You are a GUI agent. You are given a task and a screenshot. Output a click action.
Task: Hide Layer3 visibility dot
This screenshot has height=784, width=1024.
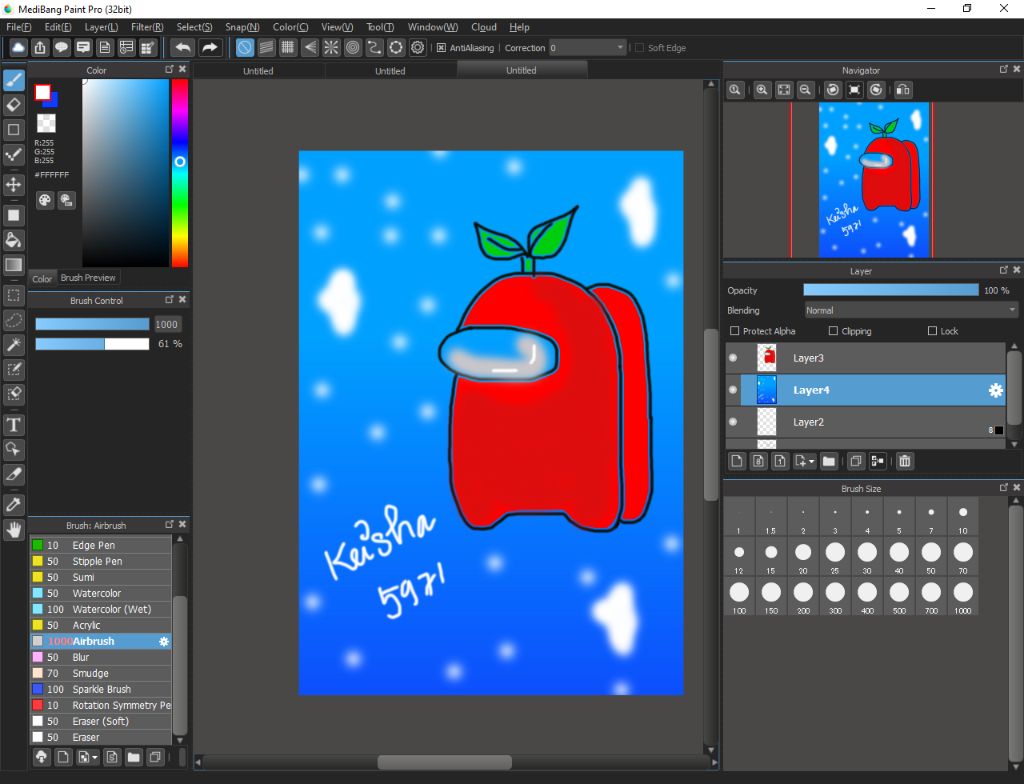[733, 357]
